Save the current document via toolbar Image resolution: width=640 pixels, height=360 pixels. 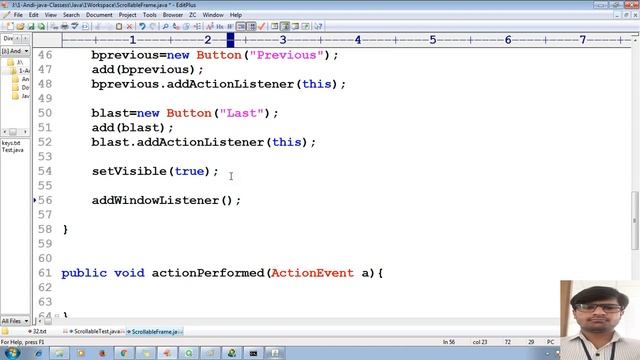point(31,27)
